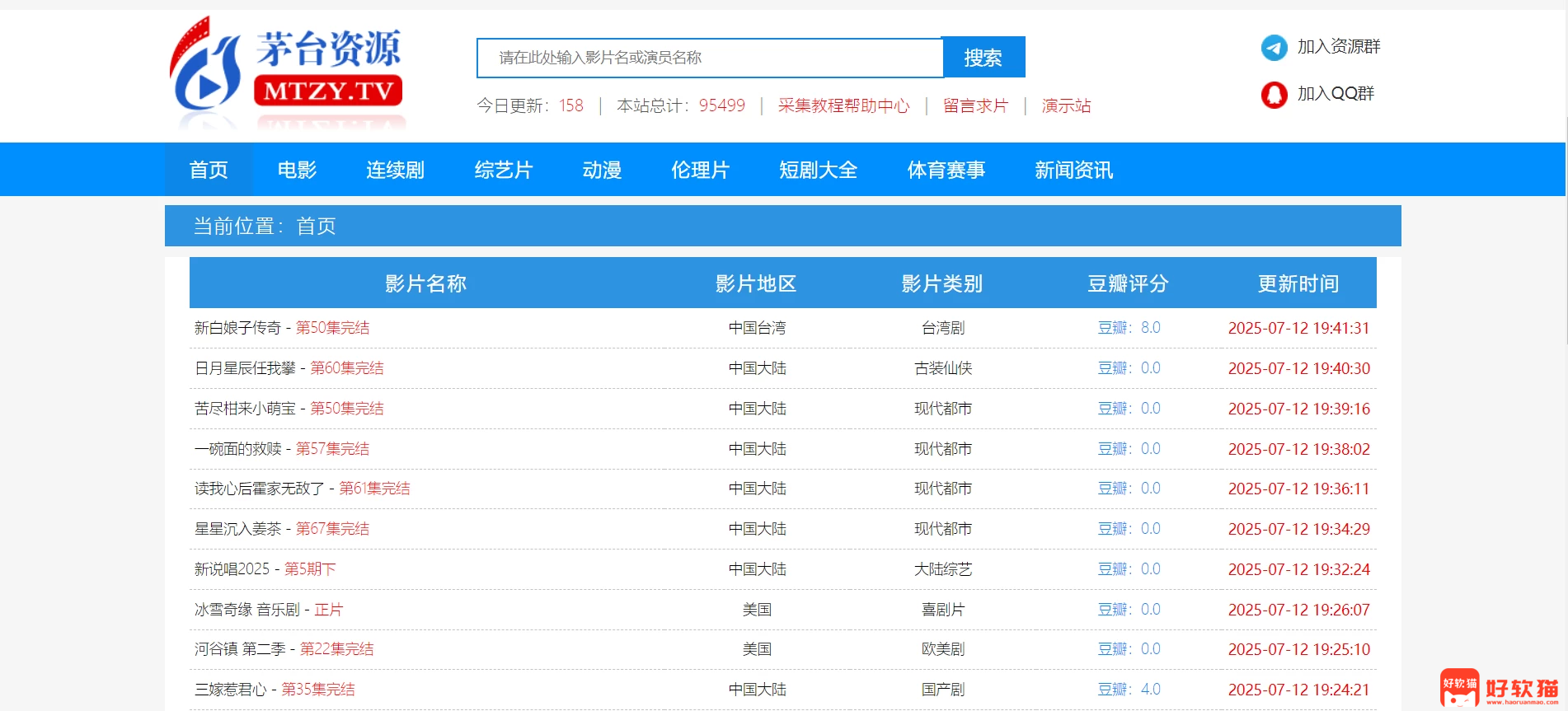Open 一碗面的救赎 第57集完结 entry
The width and height of the screenshot is (1568, 711).
[x=282, y=449]
